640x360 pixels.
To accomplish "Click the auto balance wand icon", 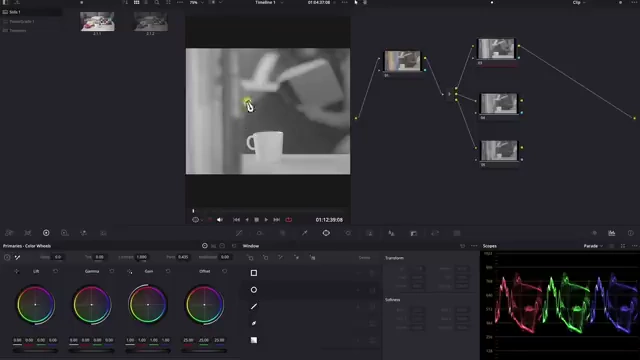I will pyautogui.click(x=18, y=257).
